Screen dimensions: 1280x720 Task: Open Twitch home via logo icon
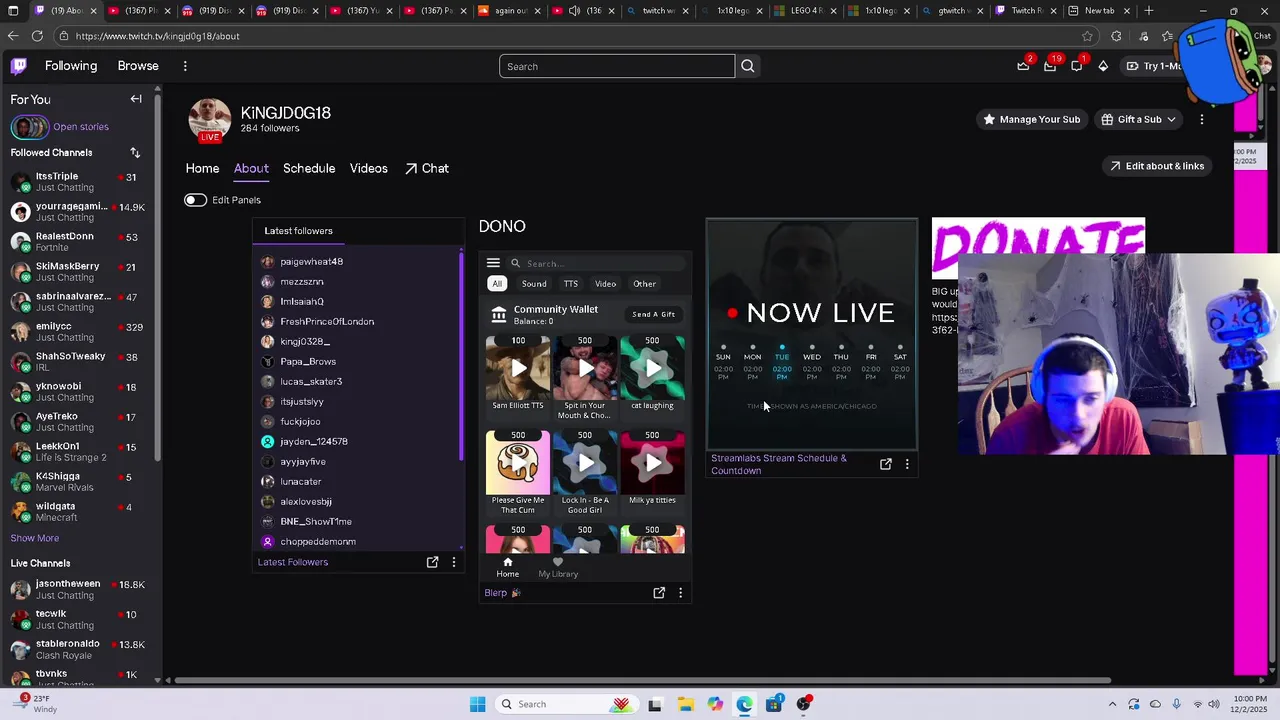click(18, 66)
